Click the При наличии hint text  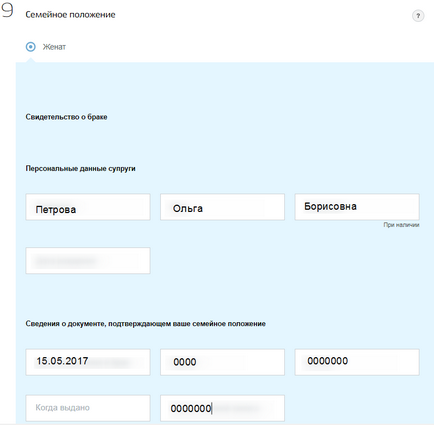point(401,225)
